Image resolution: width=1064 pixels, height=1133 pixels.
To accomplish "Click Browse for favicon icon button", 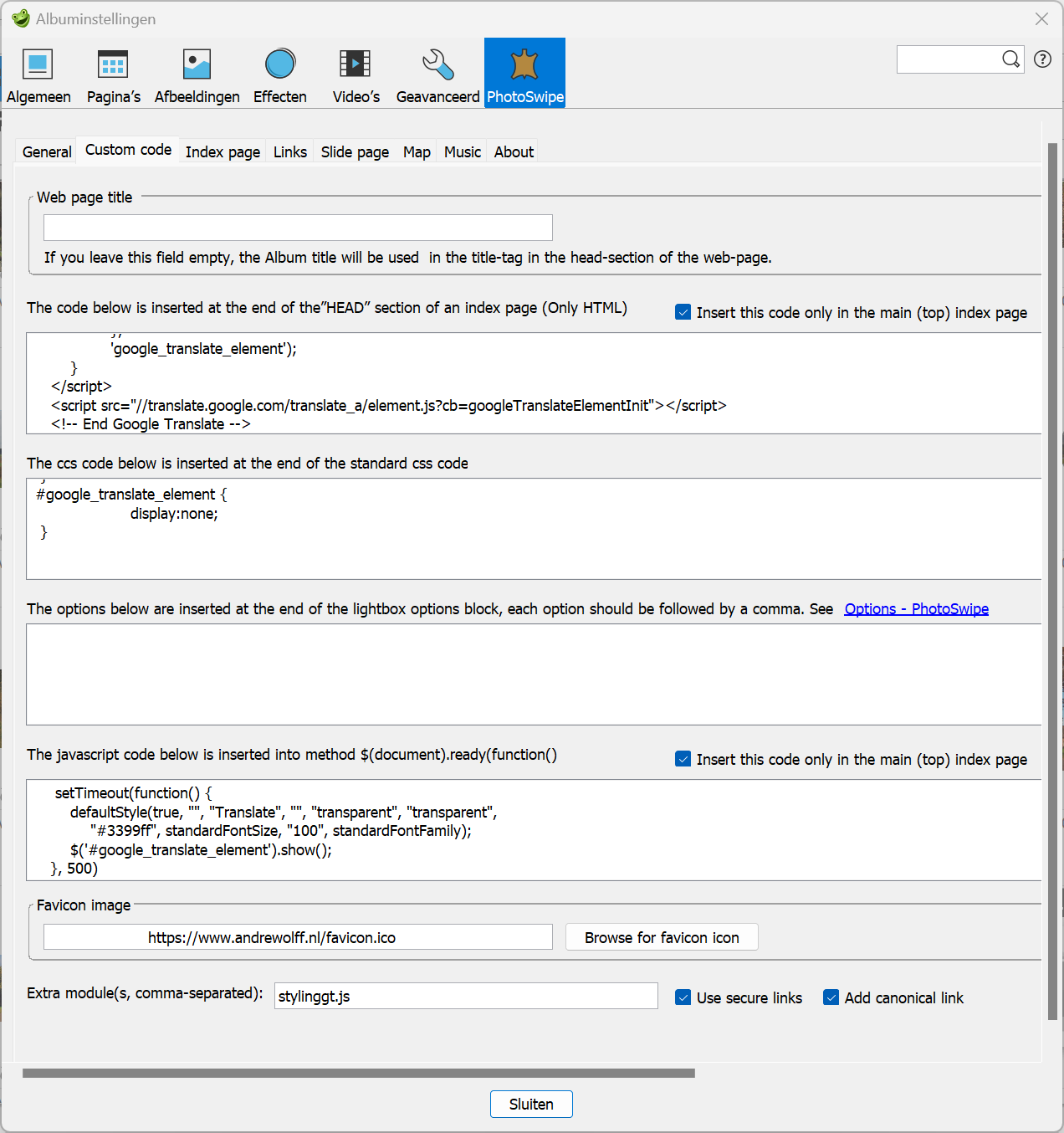I will click(662, 937).
